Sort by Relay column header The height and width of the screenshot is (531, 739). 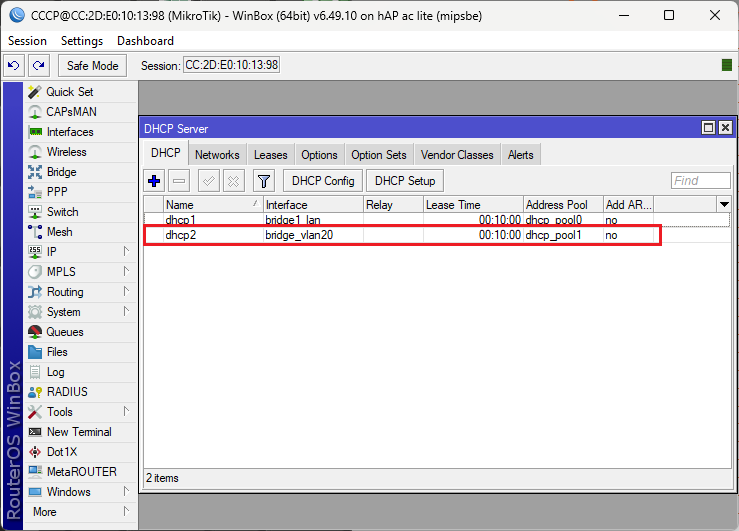pyautogui.click(x=394, y=204)
